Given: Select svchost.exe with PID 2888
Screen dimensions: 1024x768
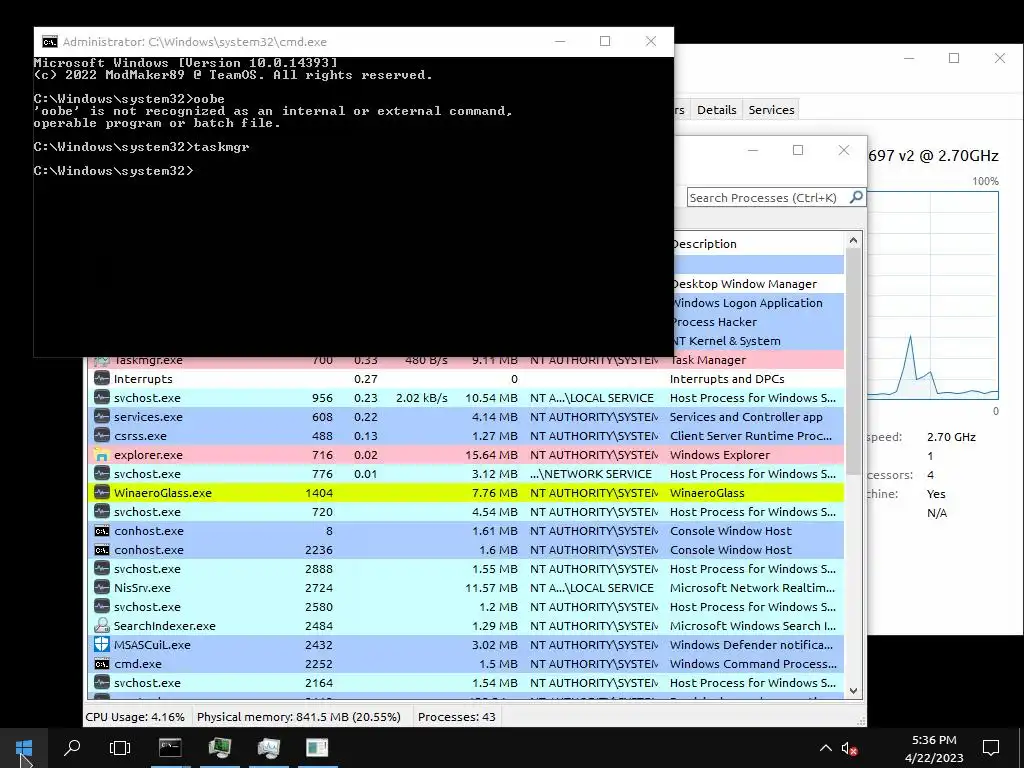Looking at the screenshot, I should pyautogui.click(x=466, y=569).
